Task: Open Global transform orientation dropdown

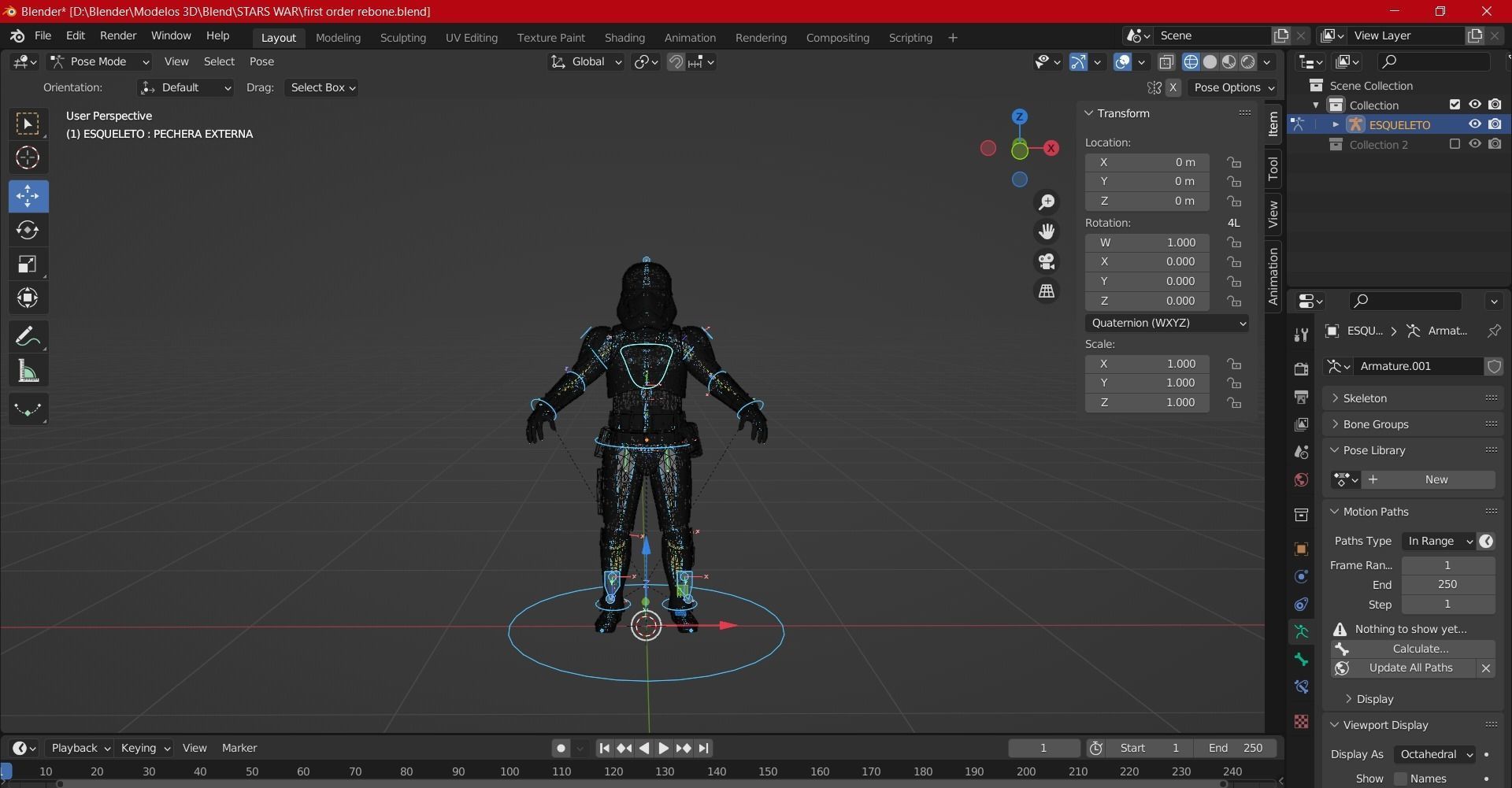Action: [586, 61]
